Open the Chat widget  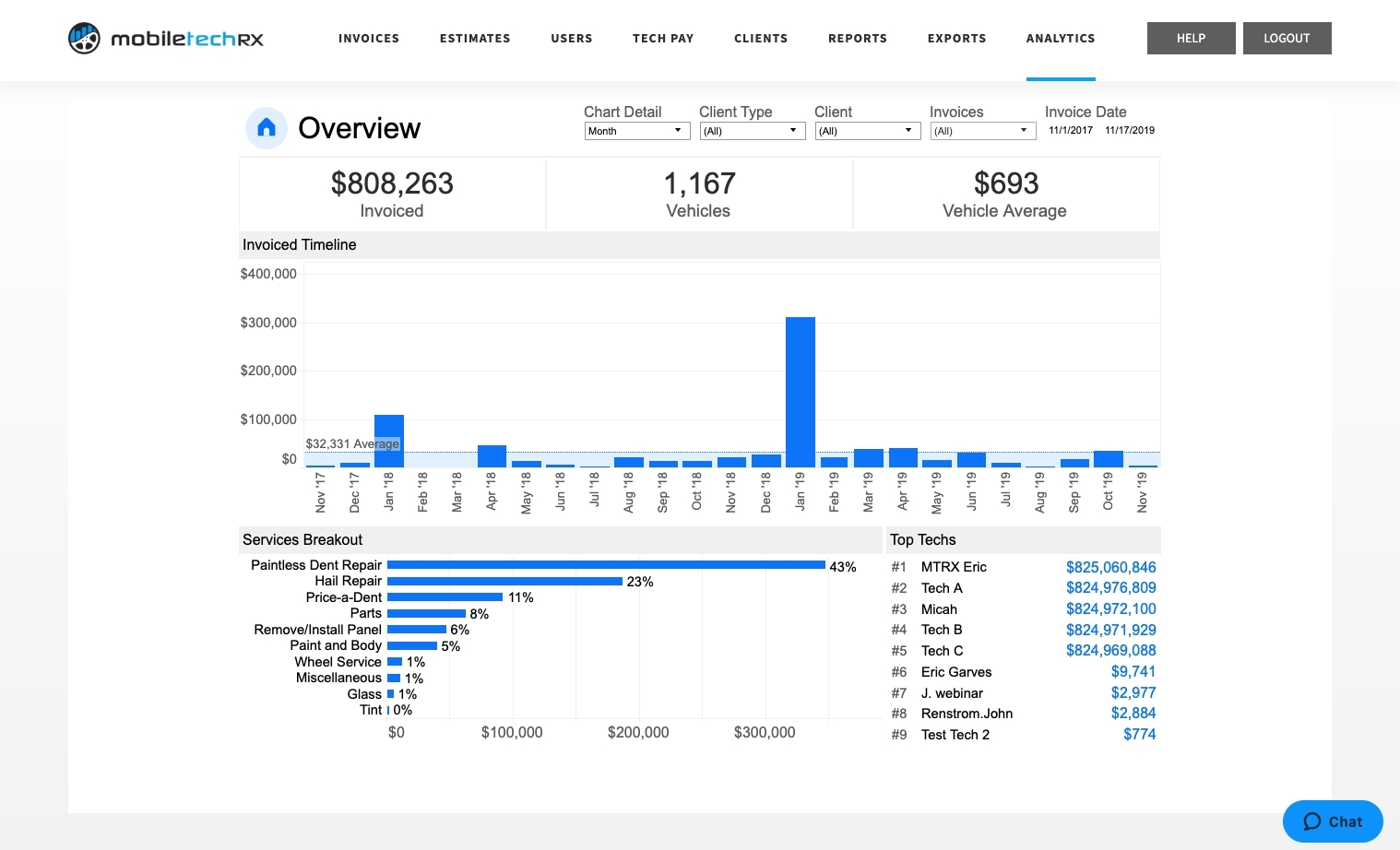(x=1332, y=821)
